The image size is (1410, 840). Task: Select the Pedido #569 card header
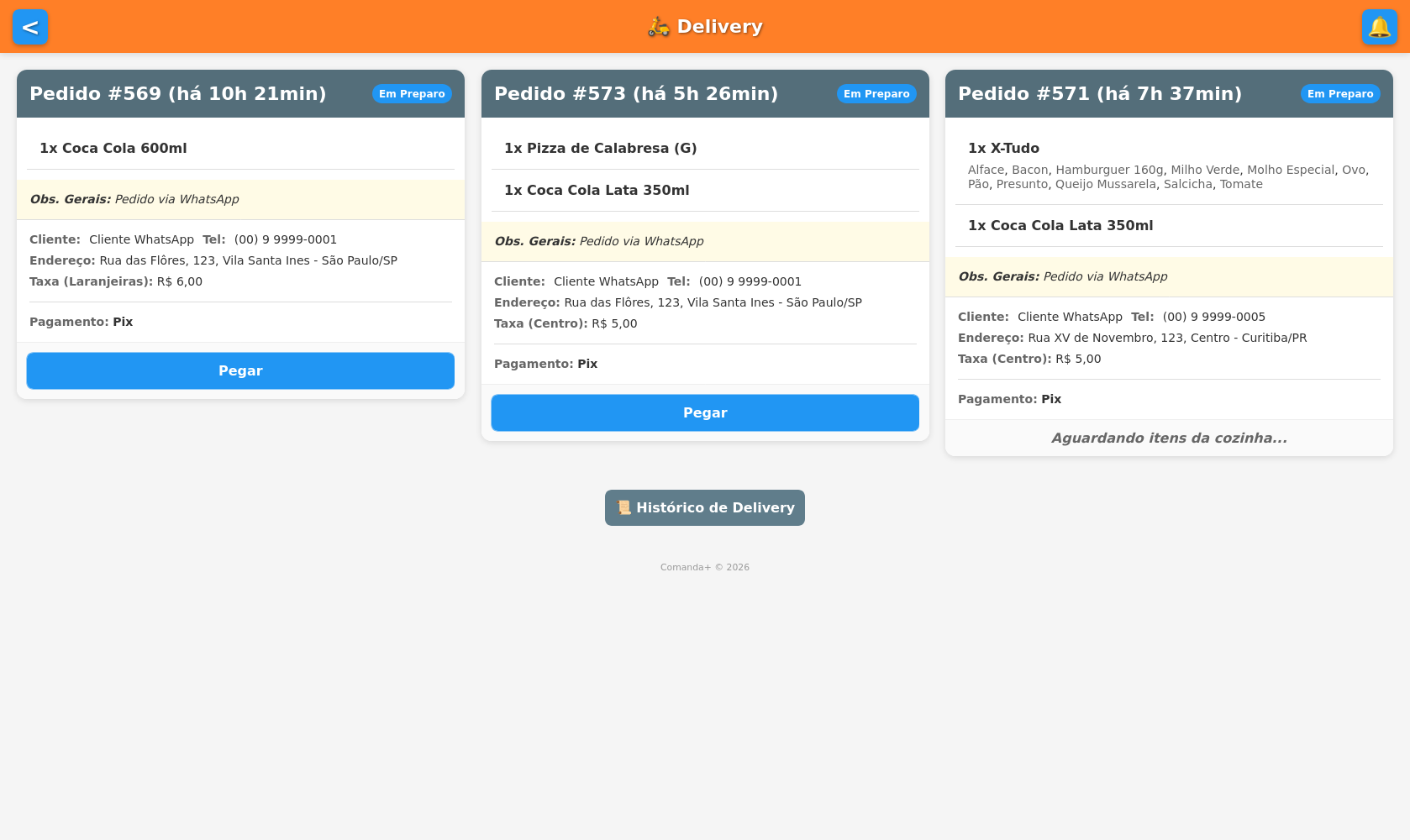tap(177, 93)
